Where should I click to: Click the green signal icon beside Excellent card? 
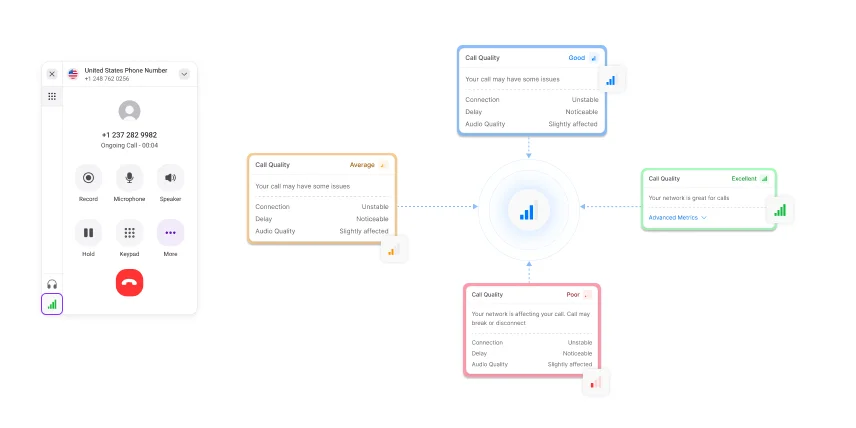pos(780,210)
